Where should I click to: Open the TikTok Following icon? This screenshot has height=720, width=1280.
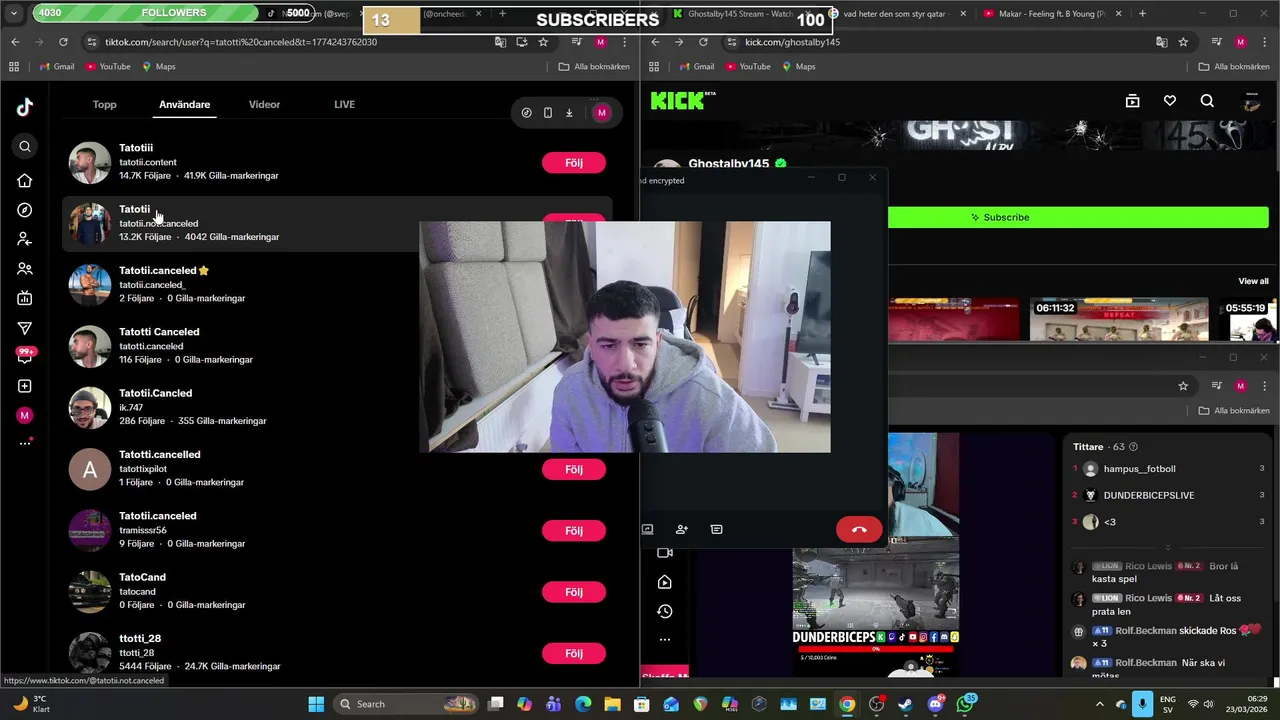[x=25, y=239]
